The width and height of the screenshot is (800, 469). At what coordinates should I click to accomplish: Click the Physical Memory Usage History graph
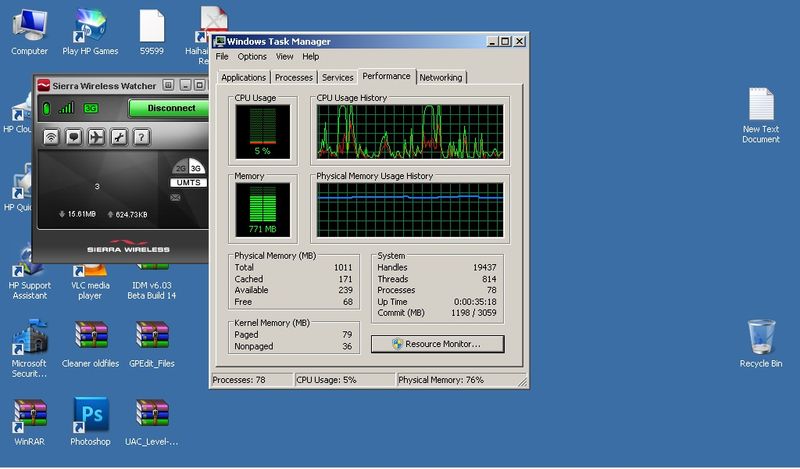tap(410, 210)
